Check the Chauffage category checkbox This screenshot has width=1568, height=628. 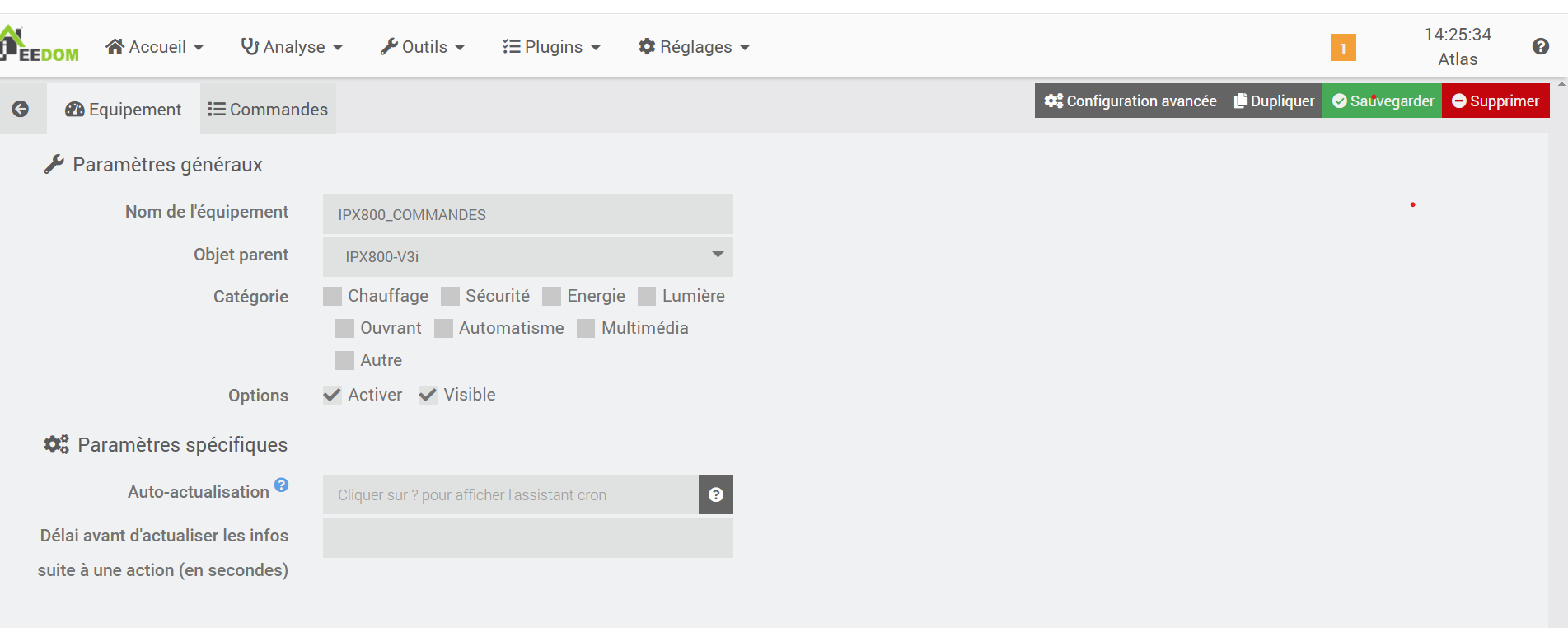pos(333,296)
